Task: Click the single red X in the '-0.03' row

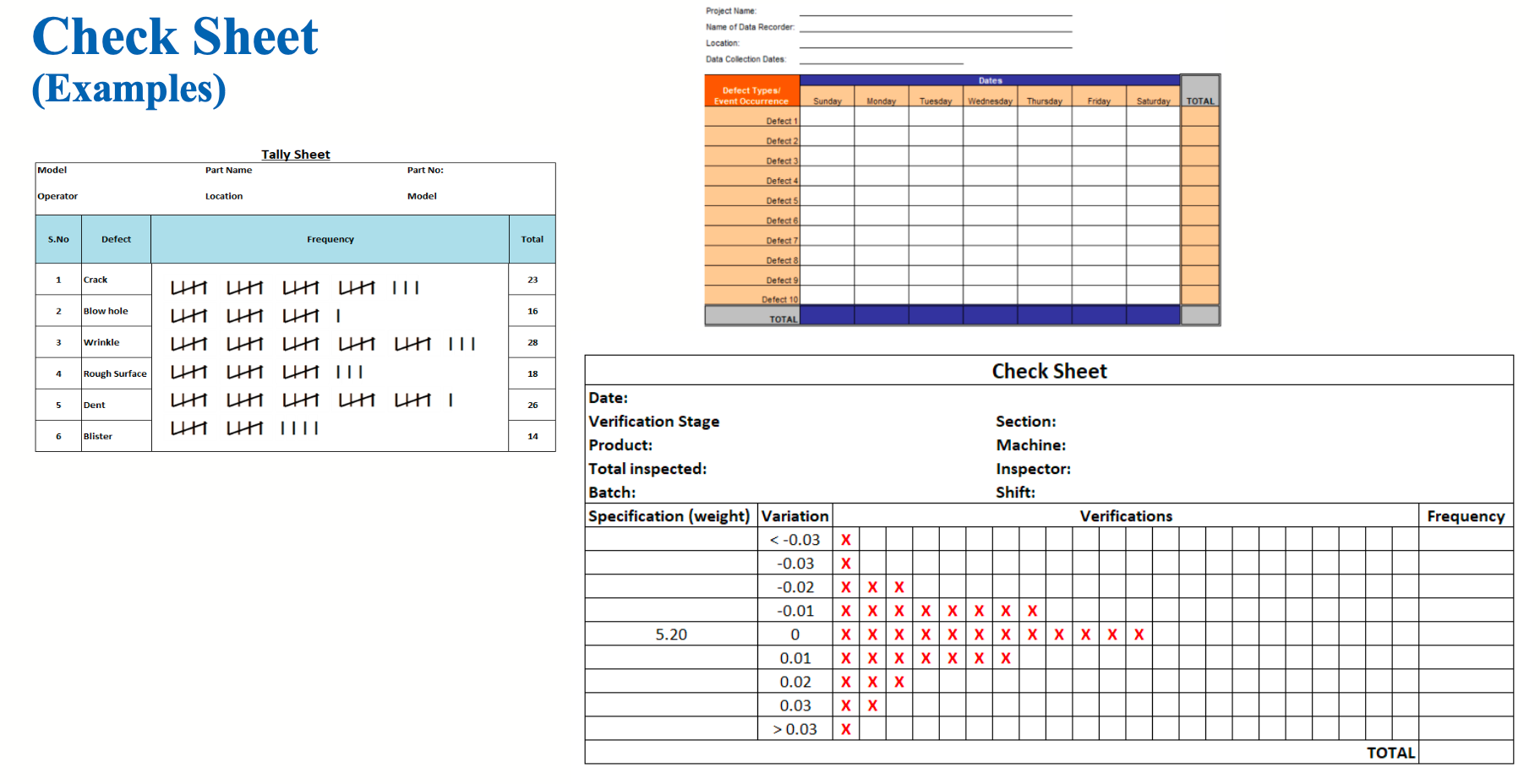Action: [x=845, y=563]
